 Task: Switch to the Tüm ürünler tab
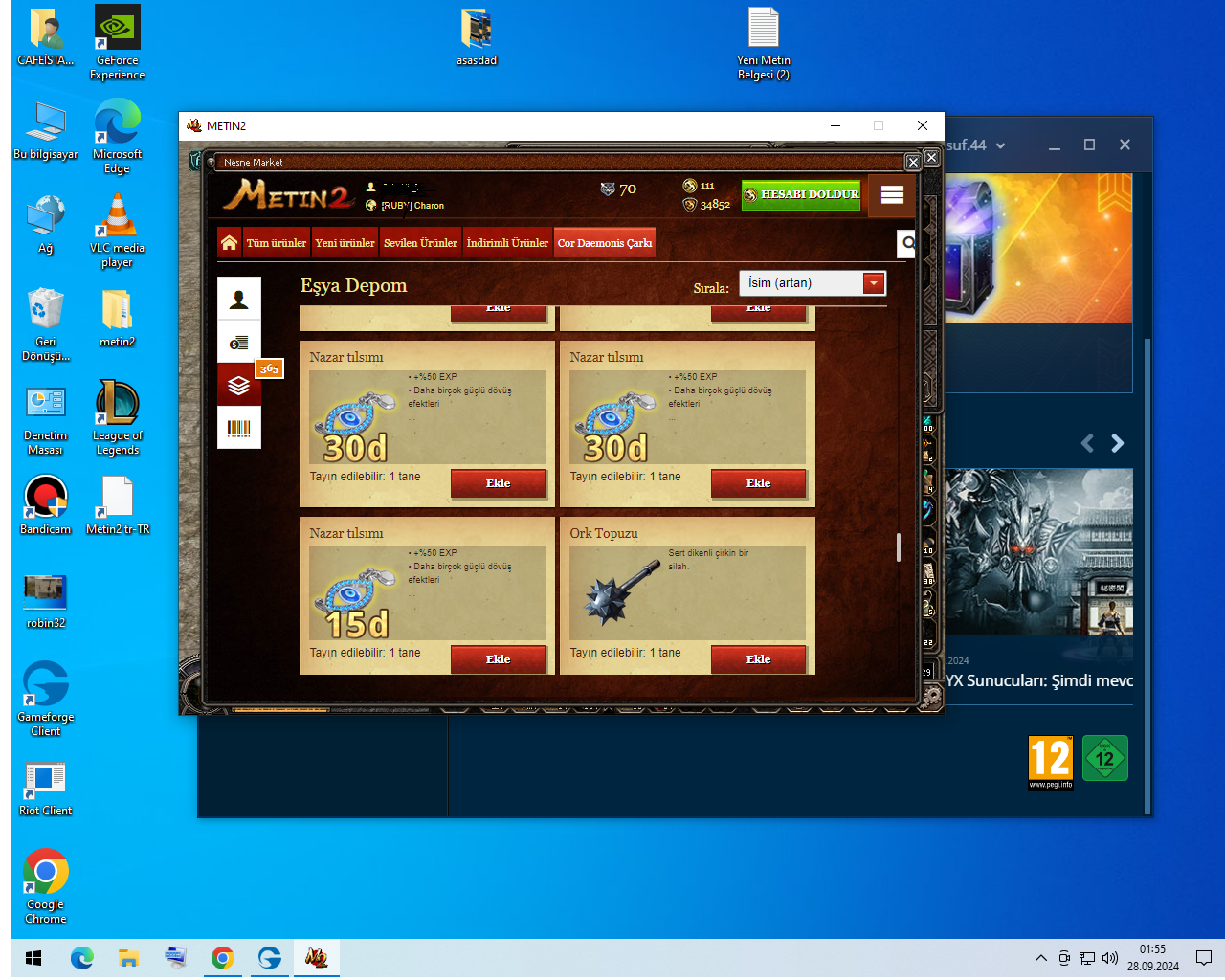tap(277, 243)
